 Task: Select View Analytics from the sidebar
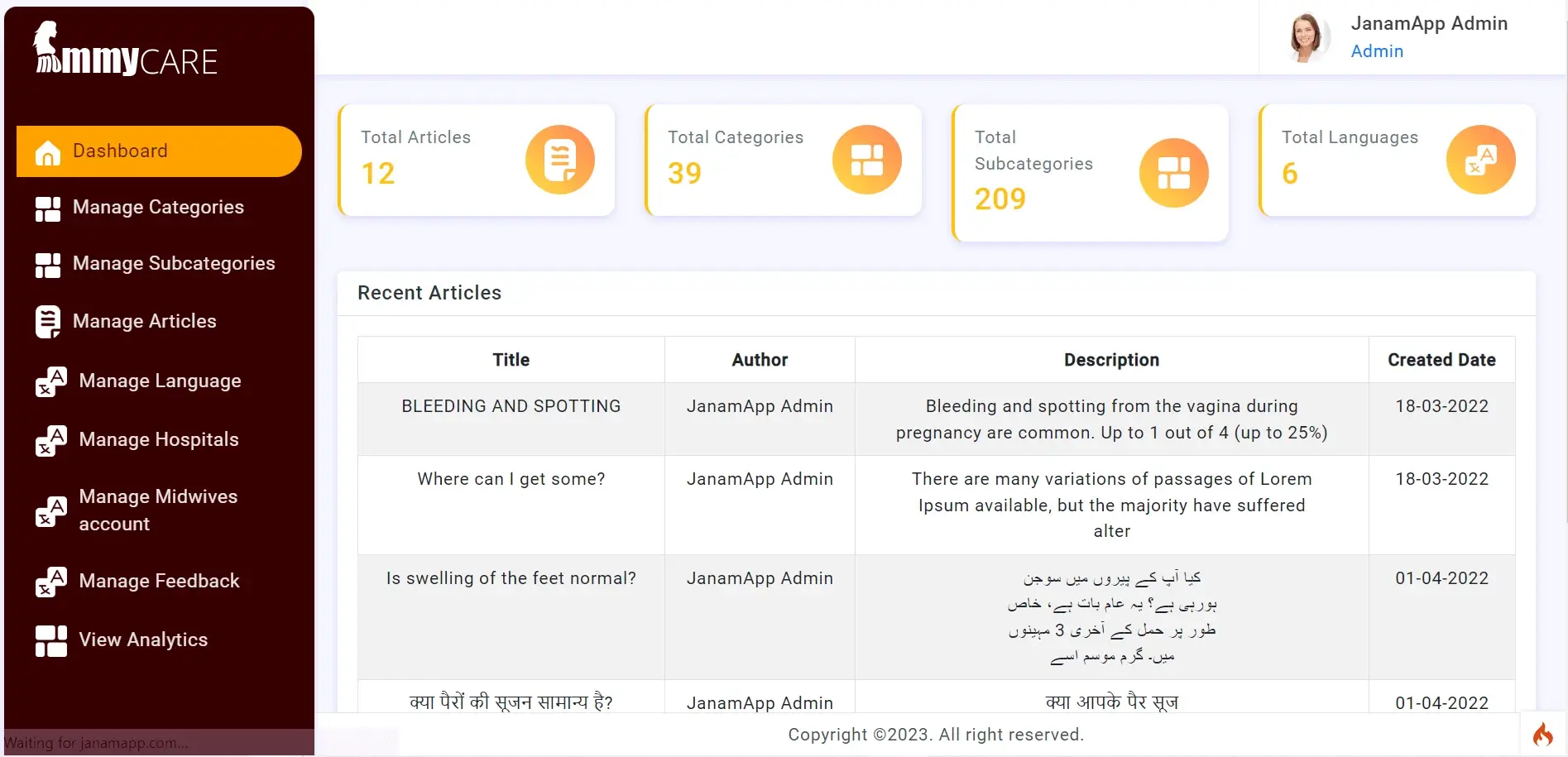(x=143, y=640)
